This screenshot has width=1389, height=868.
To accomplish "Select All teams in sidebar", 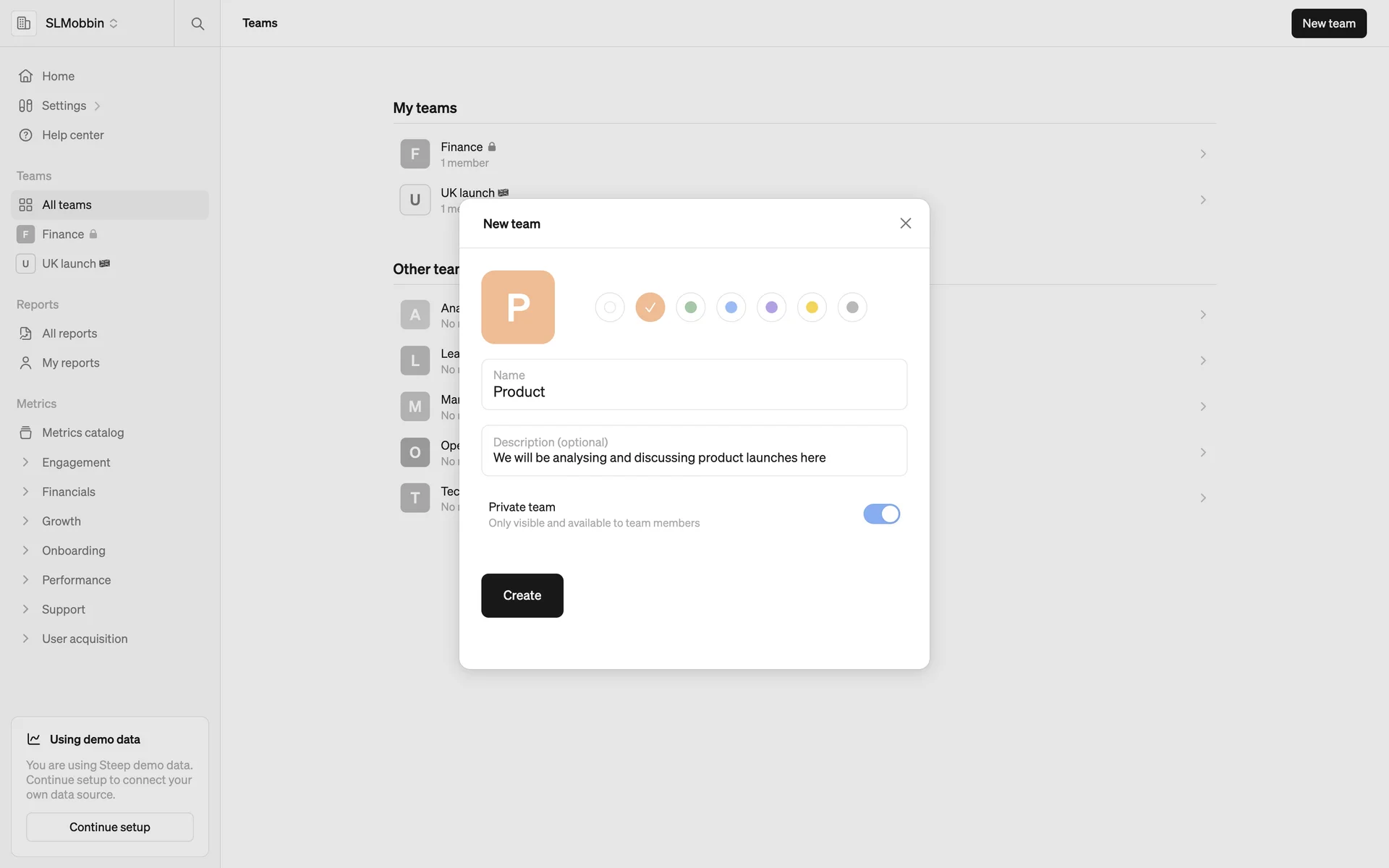I will pyautogui.click(x=67, y=205).
